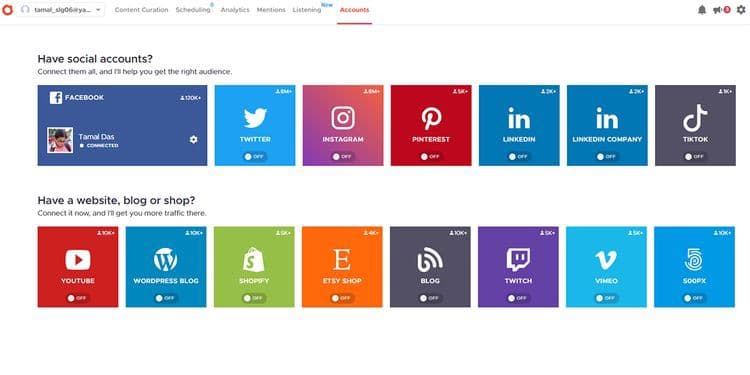Click the TWITTER label text
This screenshot has height=375, width=750.
255,140
